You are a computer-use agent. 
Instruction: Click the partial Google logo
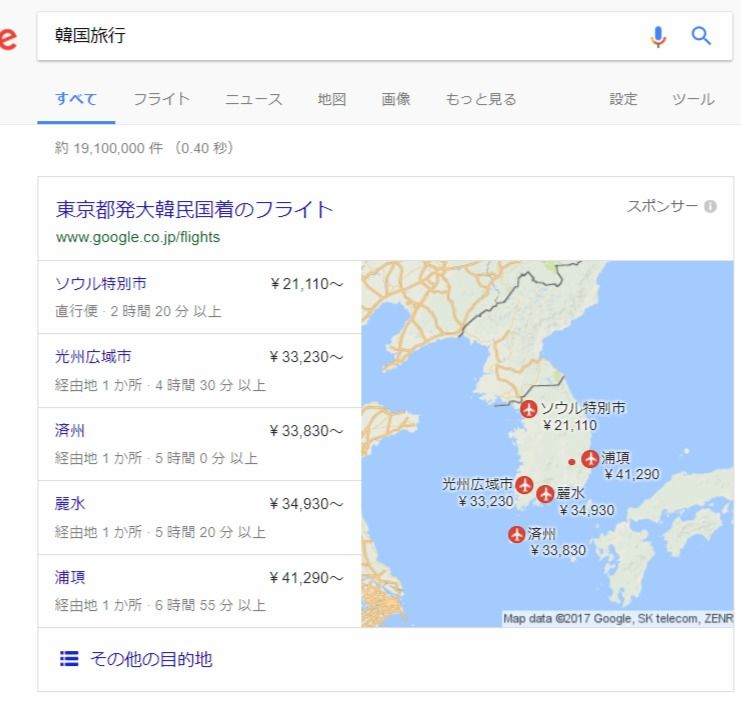pyautogui.click(x=8, y=38)
